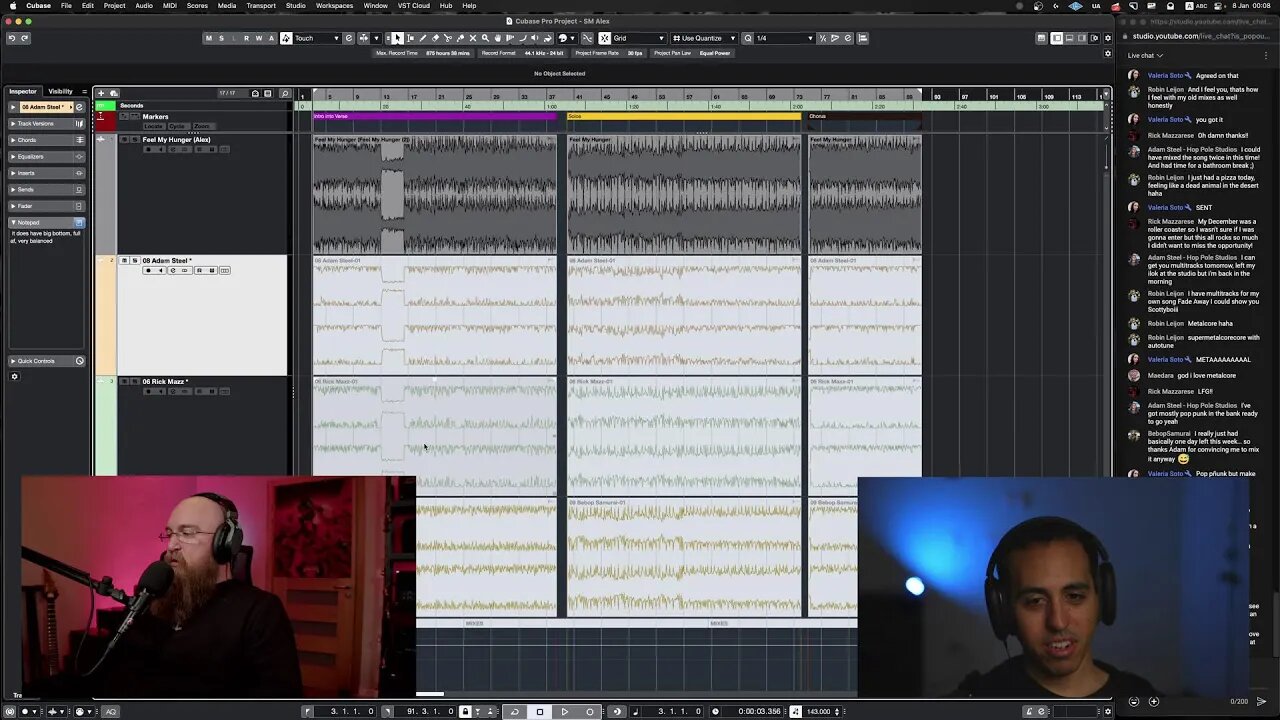Click the Record transport button
Screen dimensions: 1280x720
coord(589,712)
